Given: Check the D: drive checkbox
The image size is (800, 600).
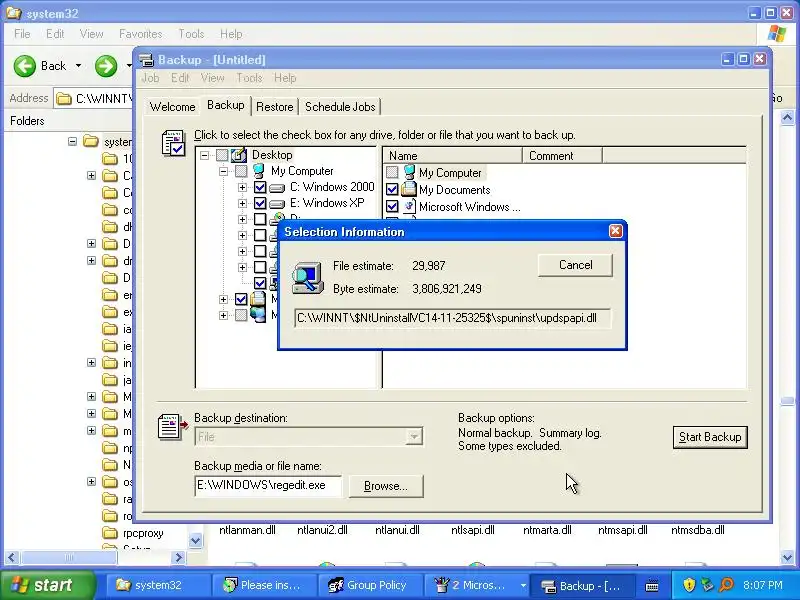Looking at the screenshot, I should coord(260,219).
